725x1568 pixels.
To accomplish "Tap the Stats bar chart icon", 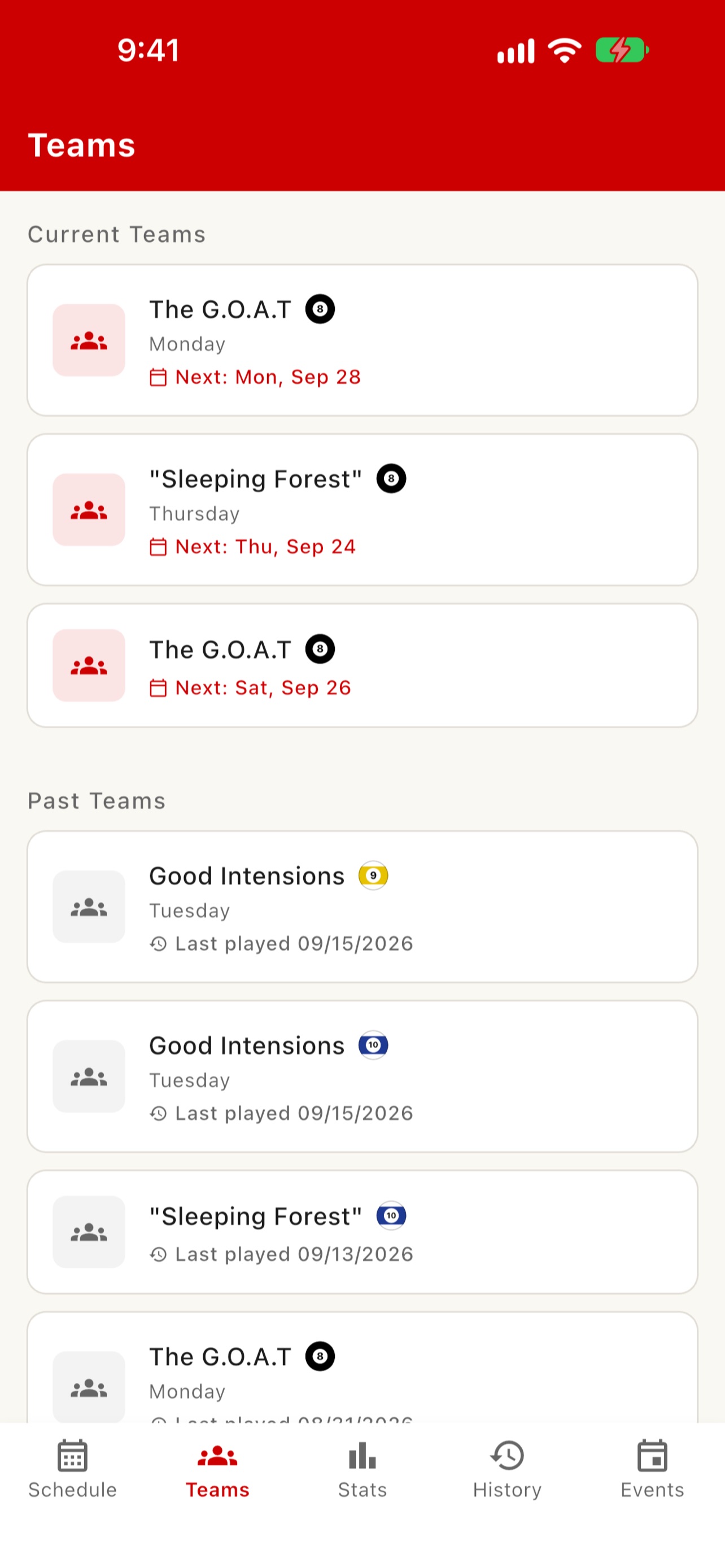I will click(x=362, y=1455).
